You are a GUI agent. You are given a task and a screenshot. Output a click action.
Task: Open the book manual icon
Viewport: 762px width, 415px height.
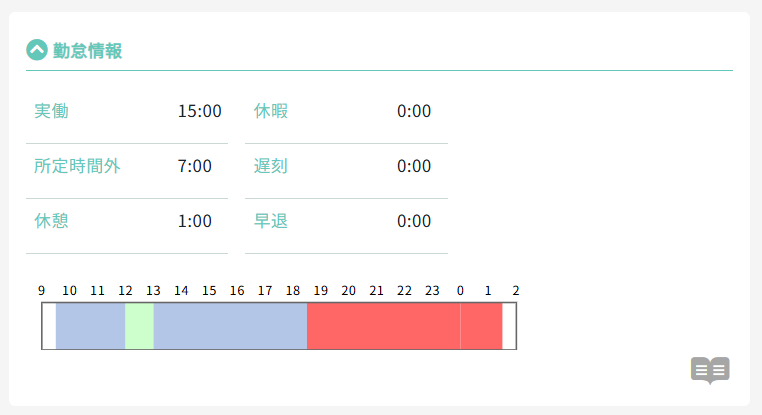(x=710, y=370)
